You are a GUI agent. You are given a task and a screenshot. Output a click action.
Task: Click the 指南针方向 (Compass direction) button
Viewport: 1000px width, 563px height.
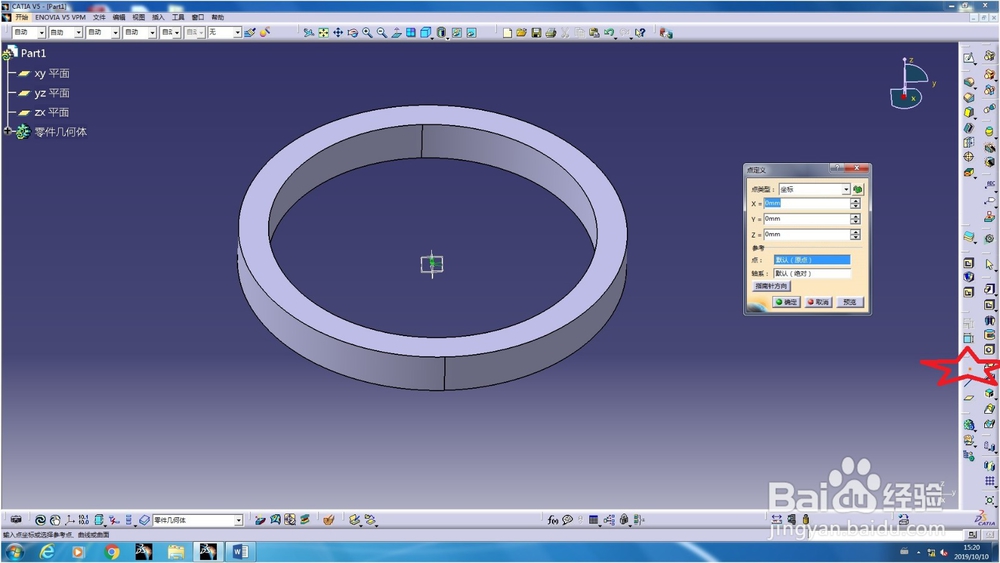tap(771, 286)
